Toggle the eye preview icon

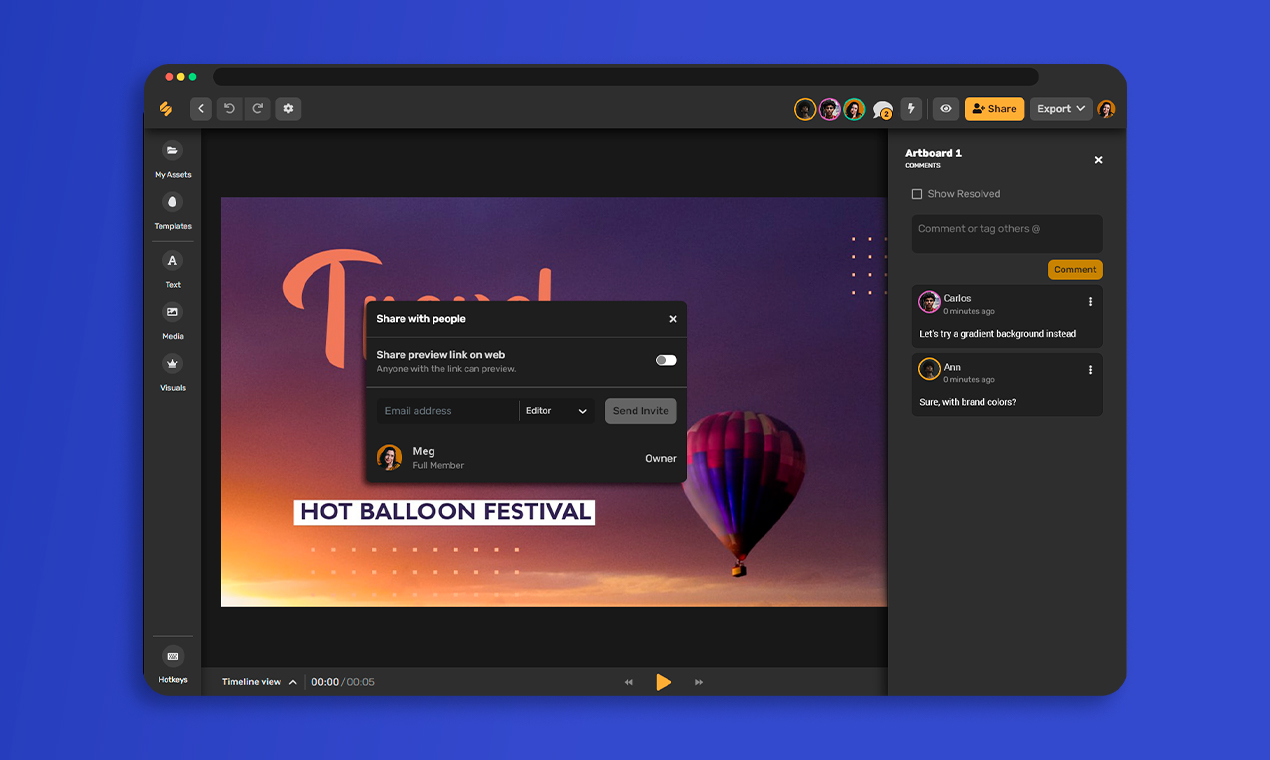(x=945, y=109)
